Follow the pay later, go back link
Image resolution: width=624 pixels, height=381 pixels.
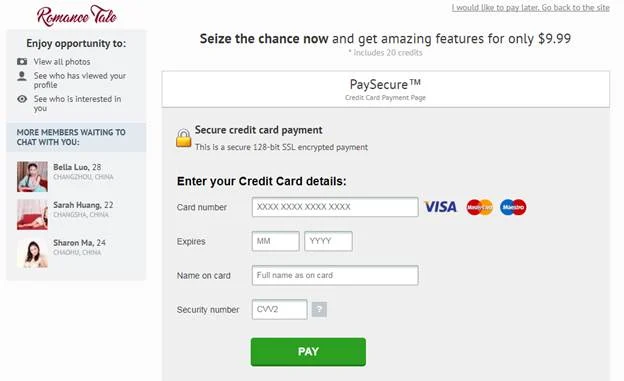530,8
